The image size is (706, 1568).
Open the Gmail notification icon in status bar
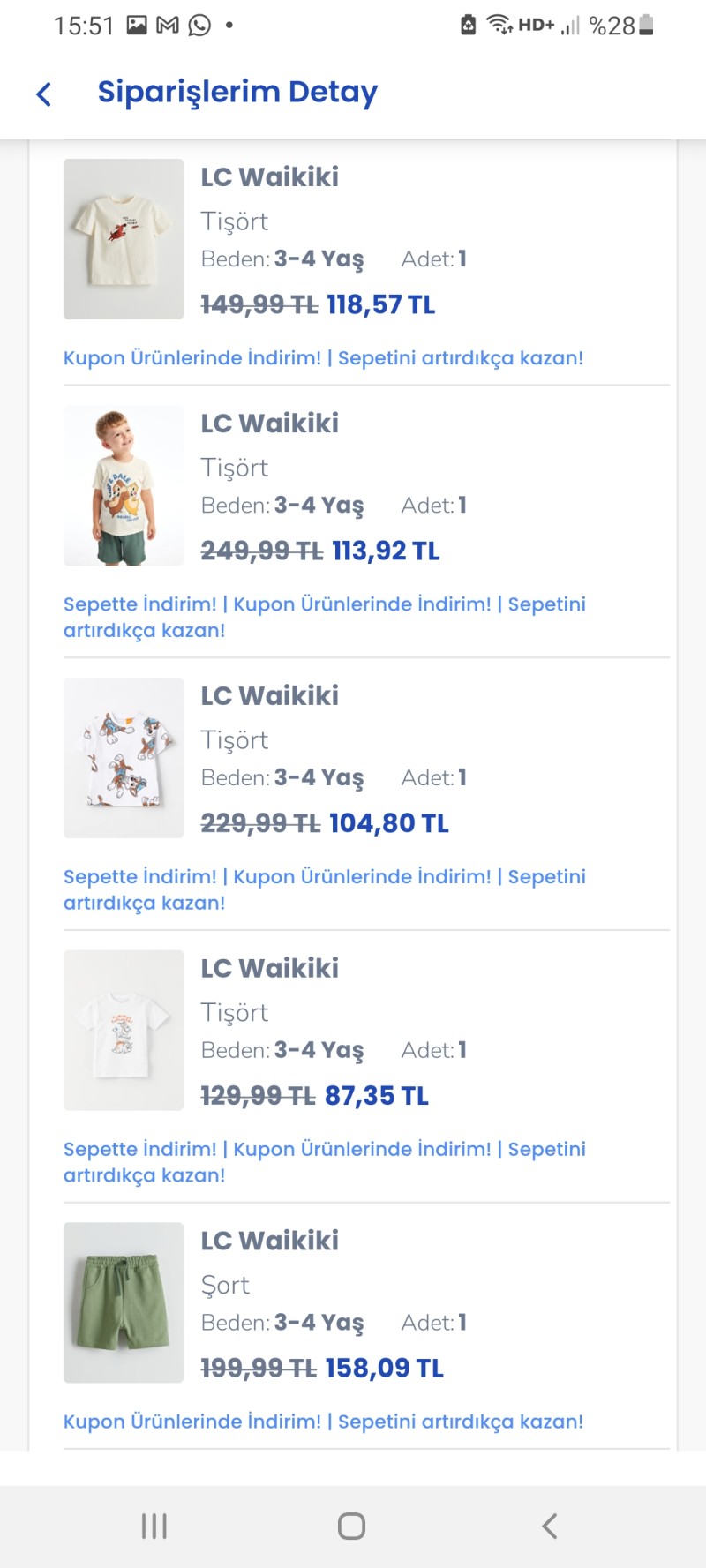click(x=168, y=26)
